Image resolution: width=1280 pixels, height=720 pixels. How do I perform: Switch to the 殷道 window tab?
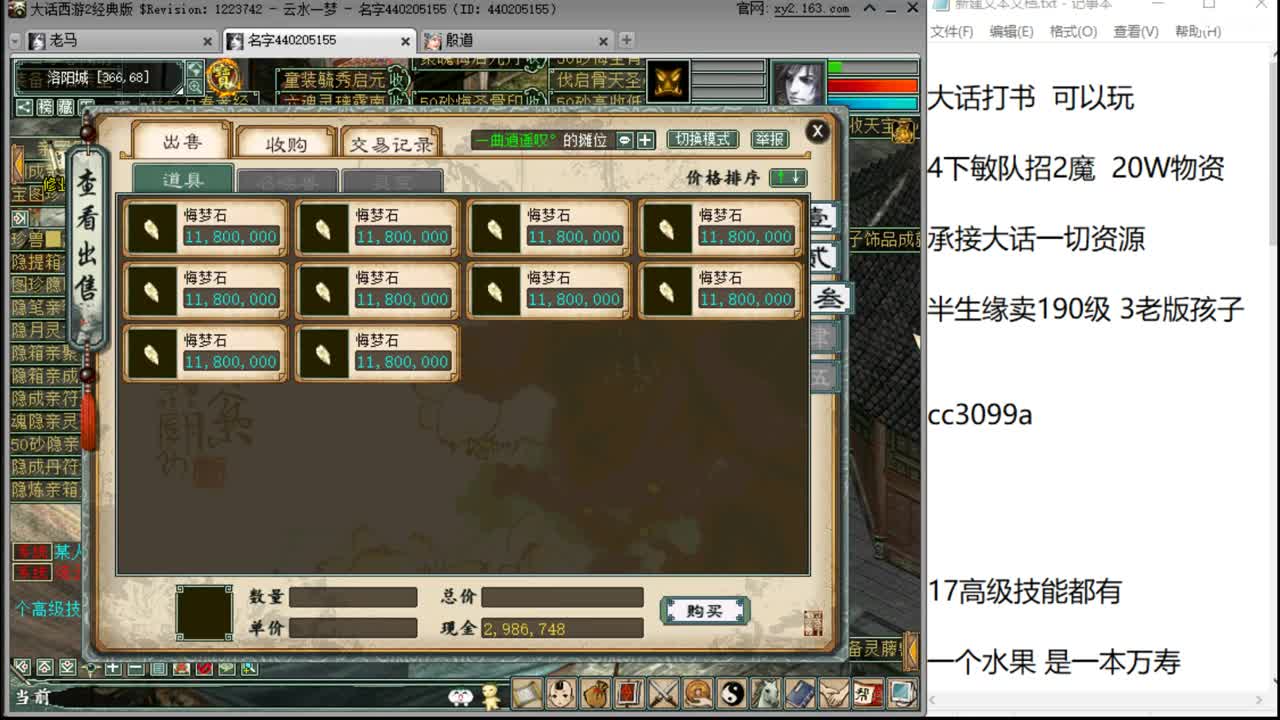(516, 41)
